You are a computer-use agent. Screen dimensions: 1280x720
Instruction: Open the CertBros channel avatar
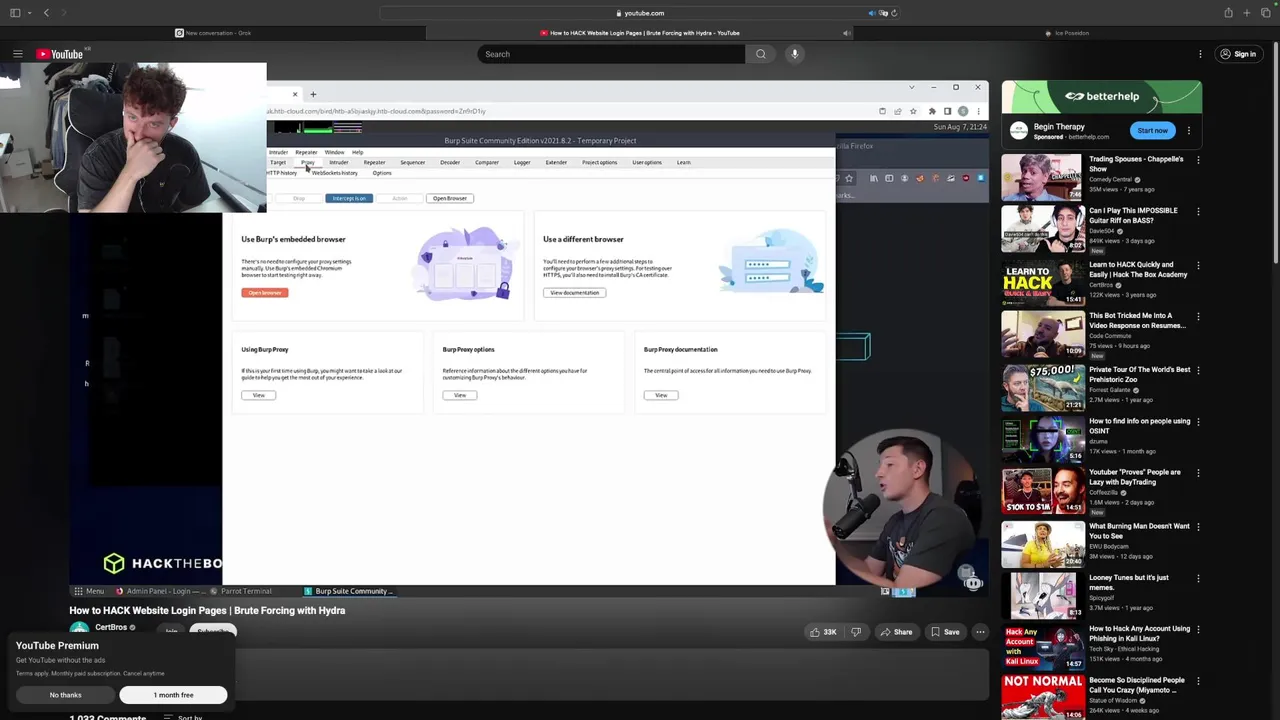[x=79, y=629]
